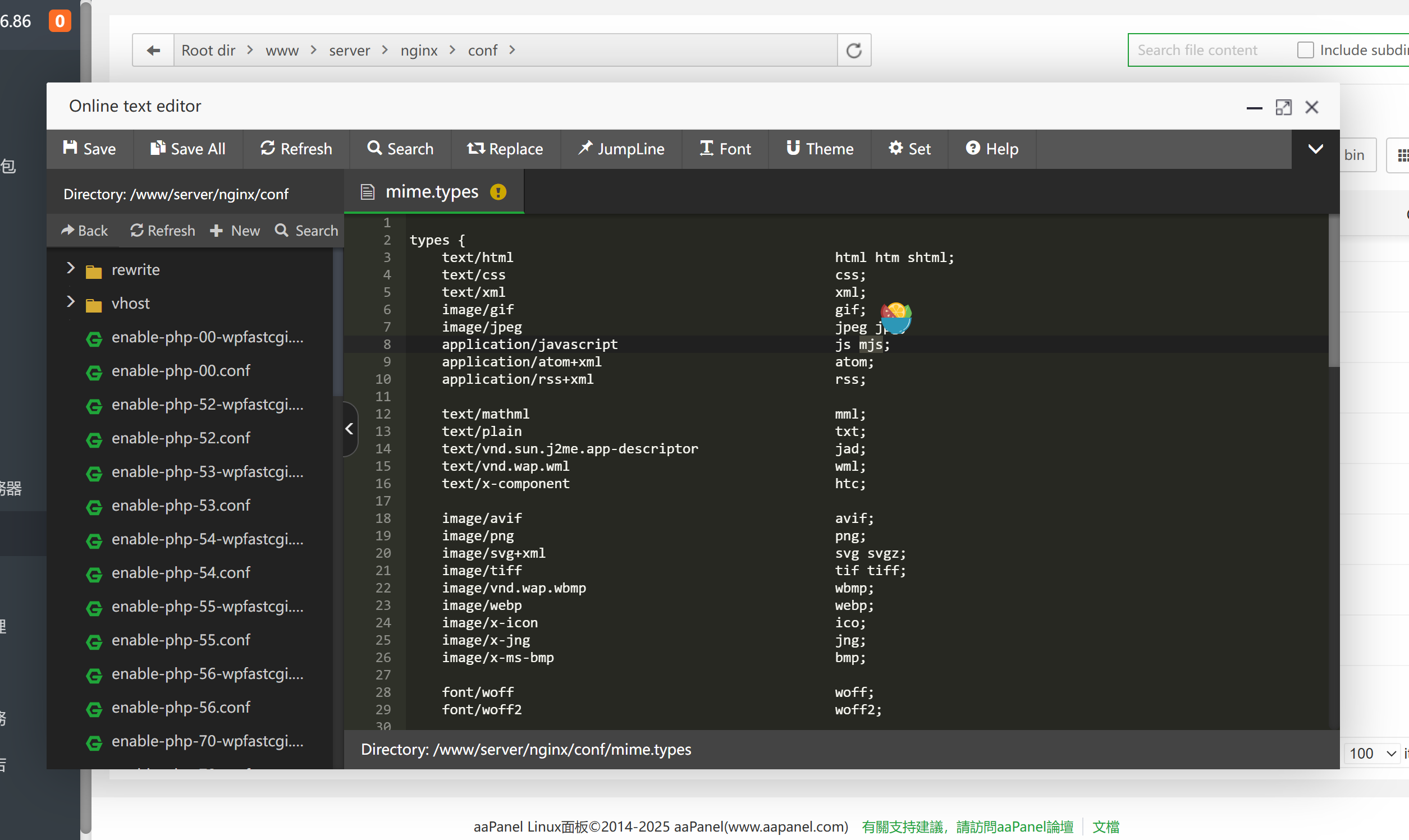Switch to the mime.types tab
1409x840 pixels.
click(x=432, y=192)
